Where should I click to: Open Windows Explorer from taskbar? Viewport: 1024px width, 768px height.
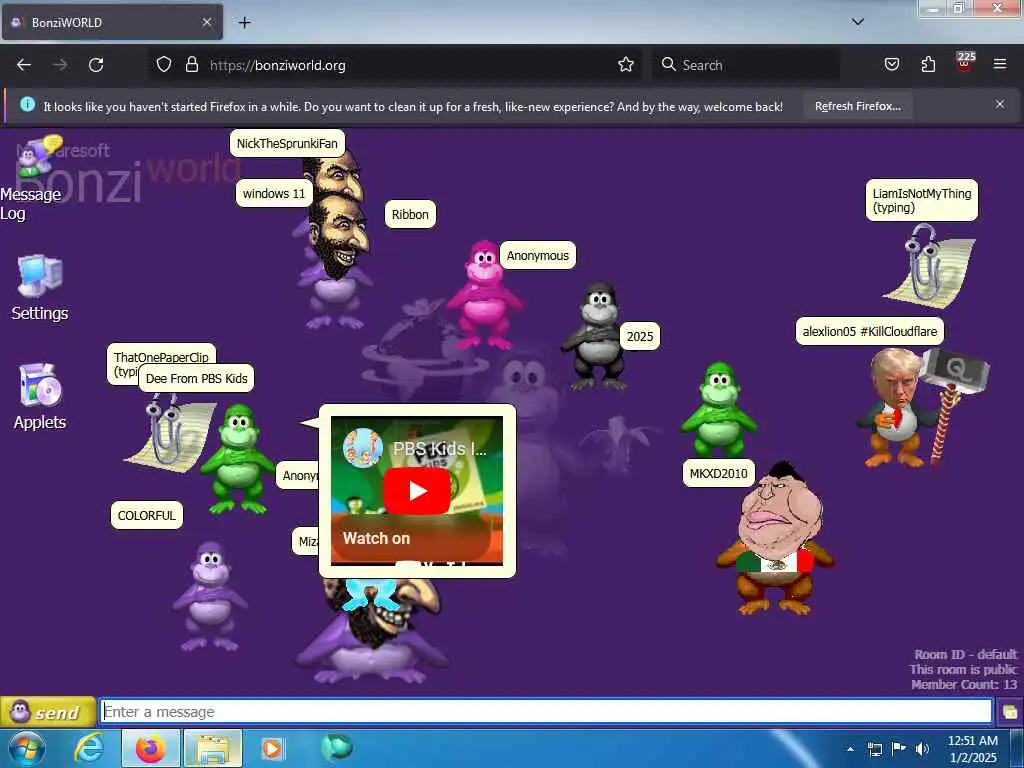pyautogui.click(x=214, y=748)
